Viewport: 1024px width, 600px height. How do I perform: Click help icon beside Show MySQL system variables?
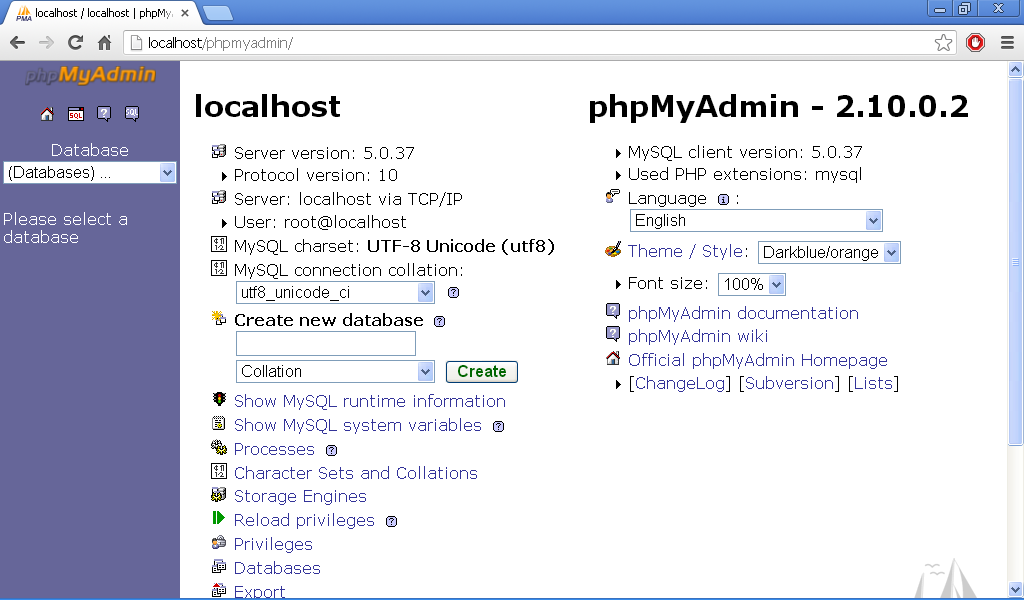click(498, 427)
